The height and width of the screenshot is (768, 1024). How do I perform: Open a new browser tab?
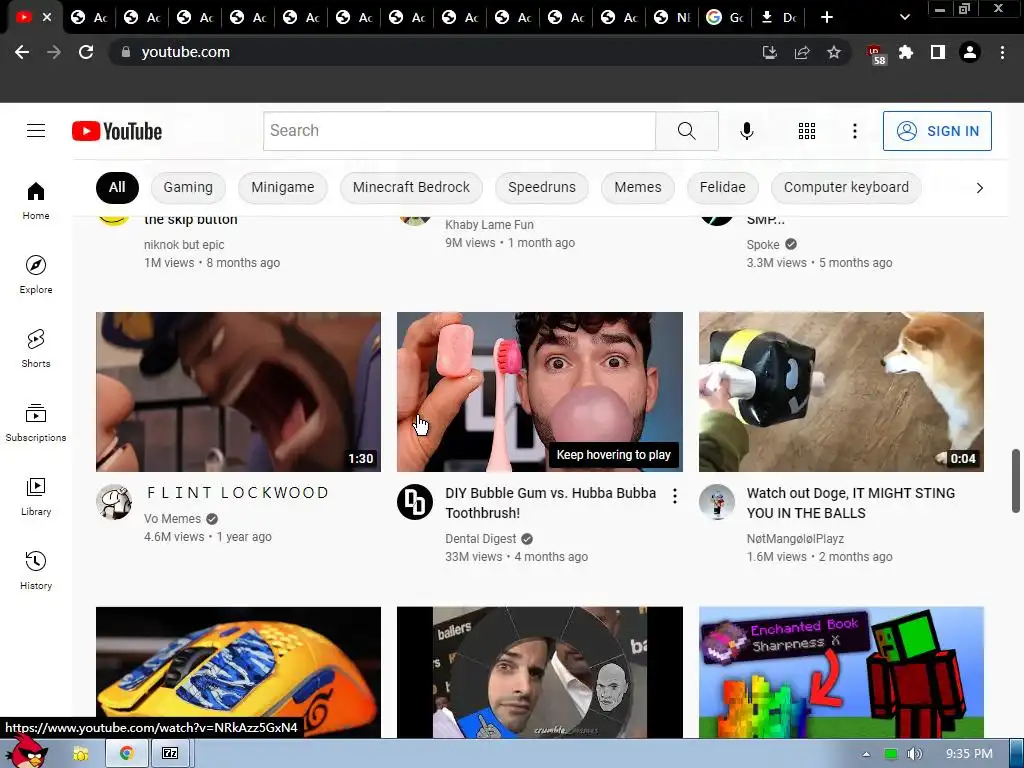(827, 17)
